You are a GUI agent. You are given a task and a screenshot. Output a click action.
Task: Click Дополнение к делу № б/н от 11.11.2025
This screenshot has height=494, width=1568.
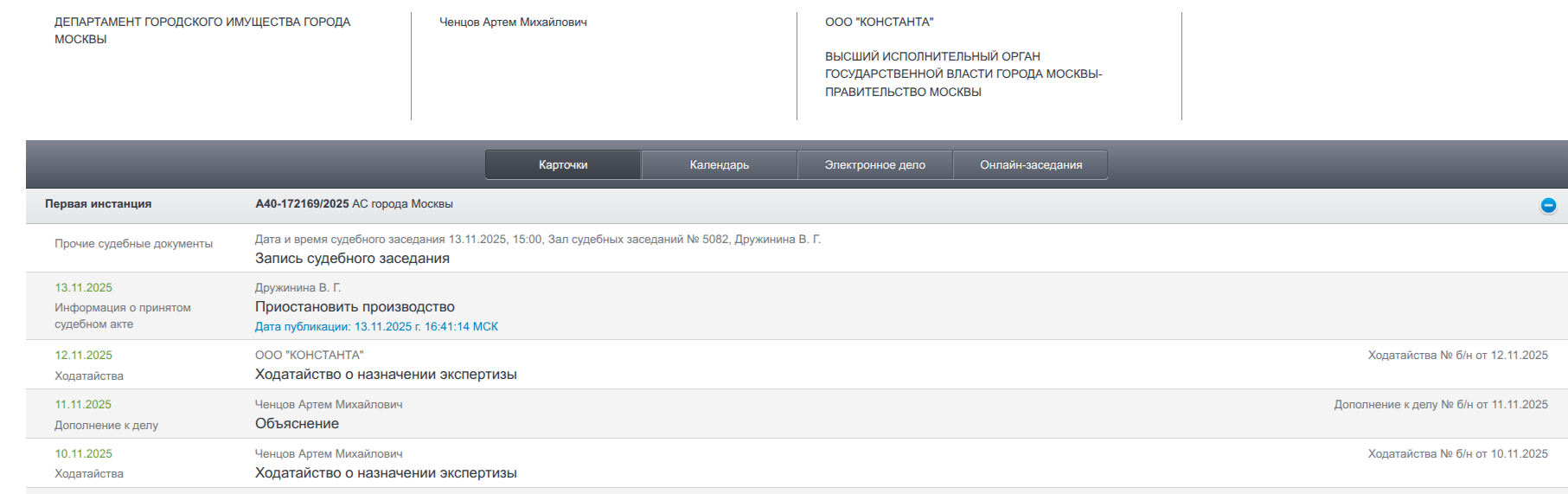pyautogui.click(x=1440, y=405)
